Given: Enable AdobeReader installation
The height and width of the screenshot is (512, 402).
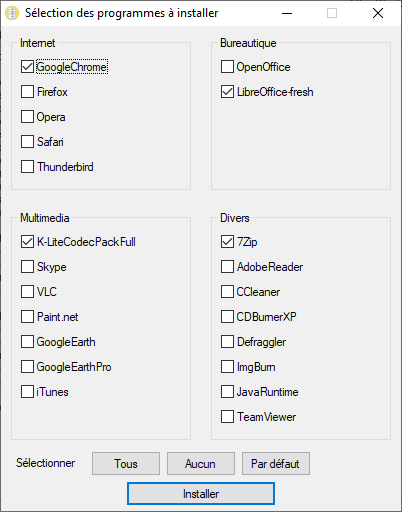Looking at the screenshot, I should [227, 267].
